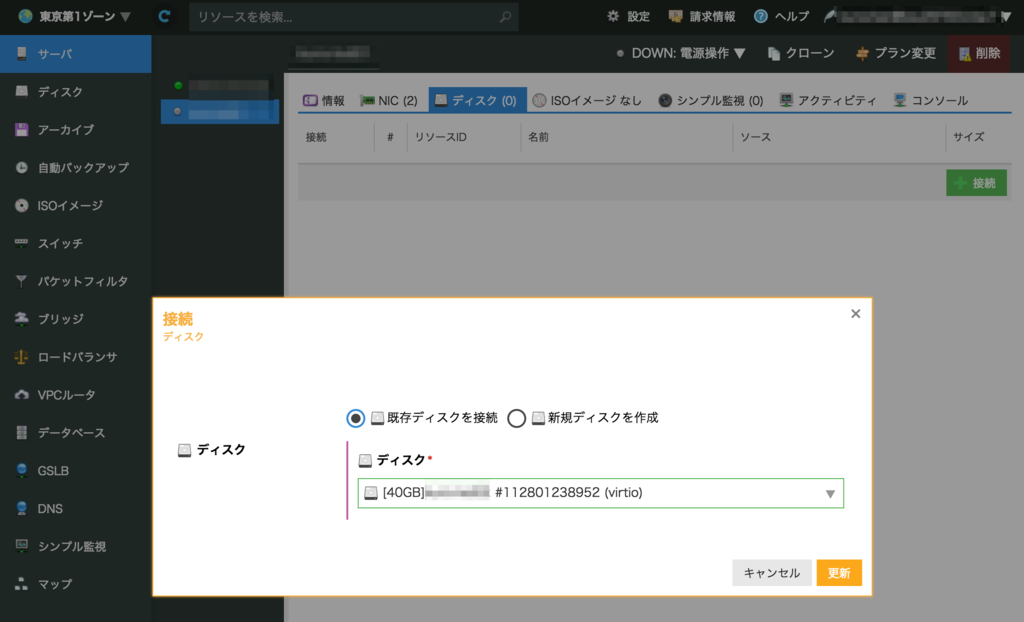
Task: Open GSLB in the sidebar
Action: (x=76, y=470)
